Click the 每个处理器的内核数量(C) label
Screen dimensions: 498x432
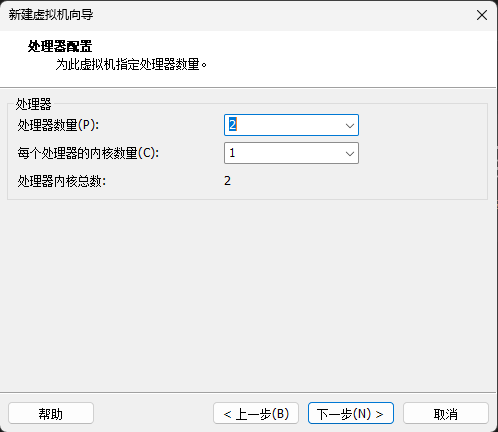pyautogui.click(x=88, y=153)
